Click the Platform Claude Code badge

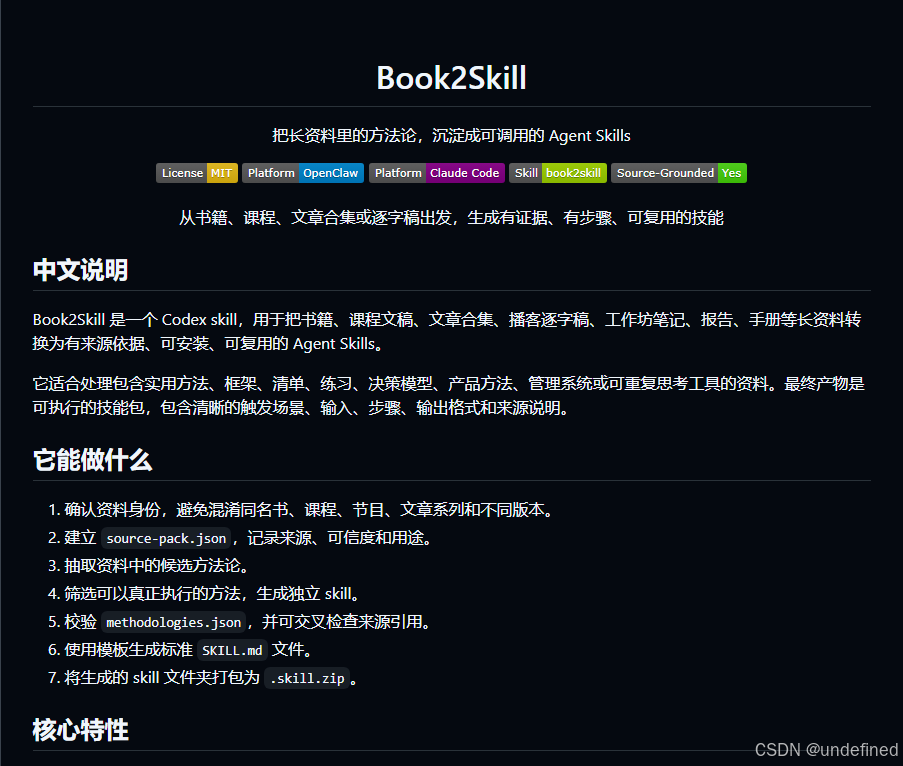[437, 173]
